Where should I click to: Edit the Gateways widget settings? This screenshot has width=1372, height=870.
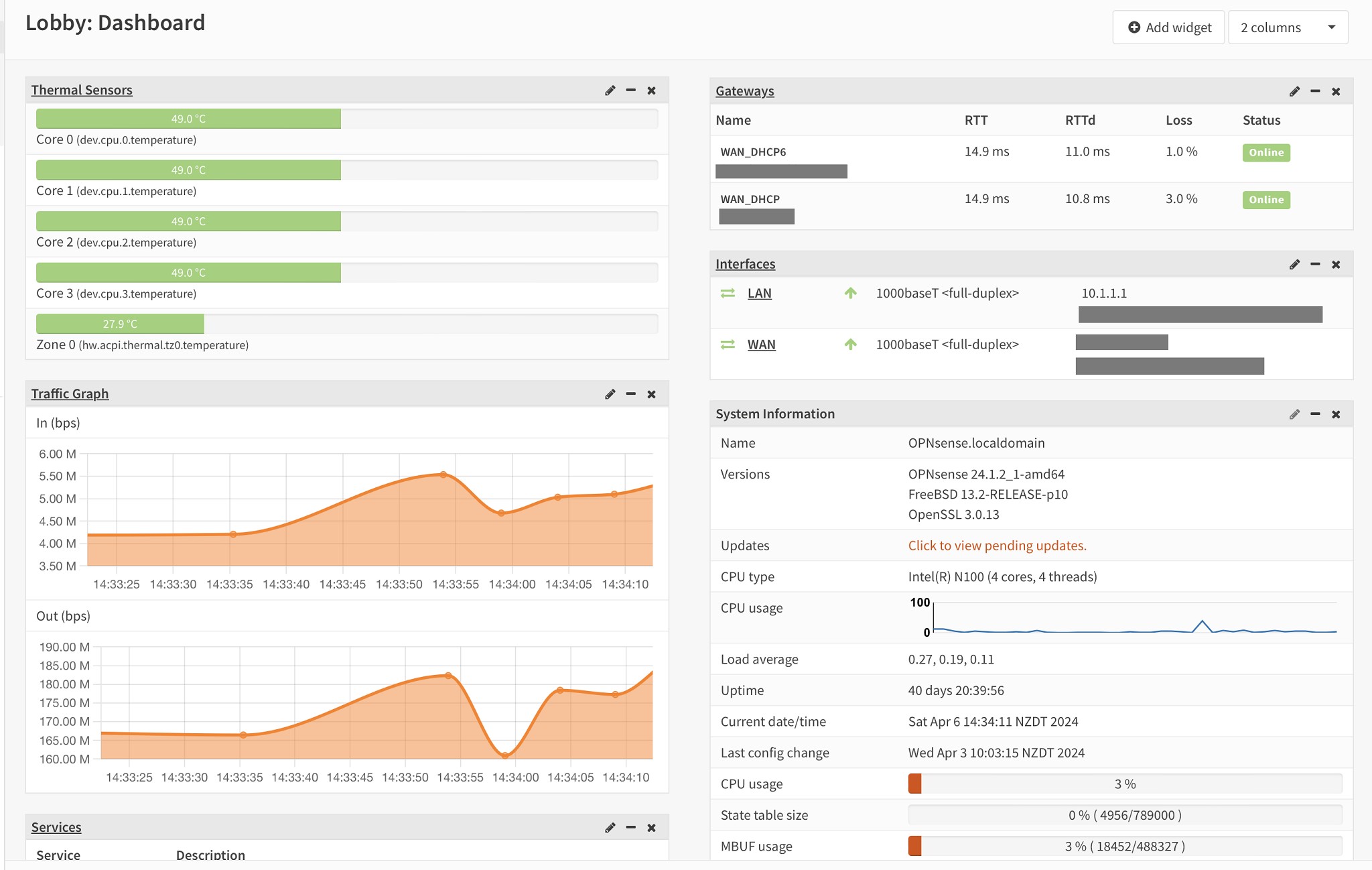[x=1294, y=91]
